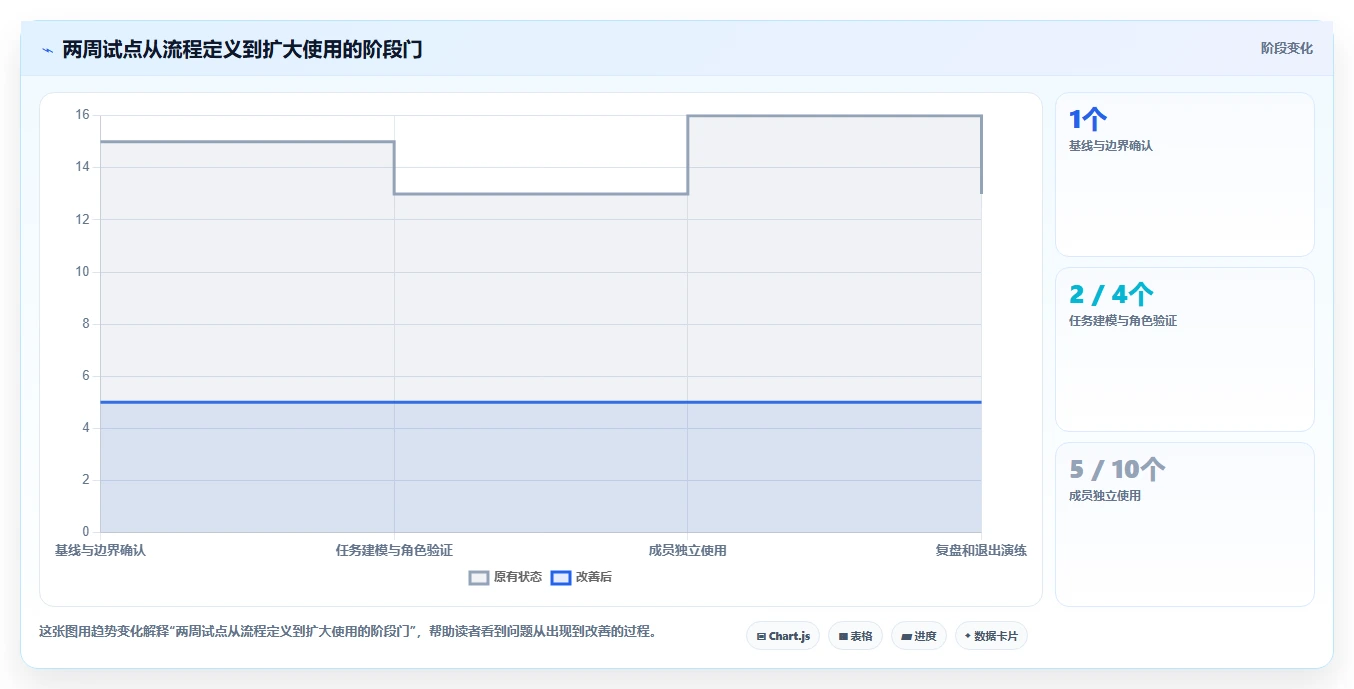
Task: Click the y-axis value 10
Action: coord(82,272)
